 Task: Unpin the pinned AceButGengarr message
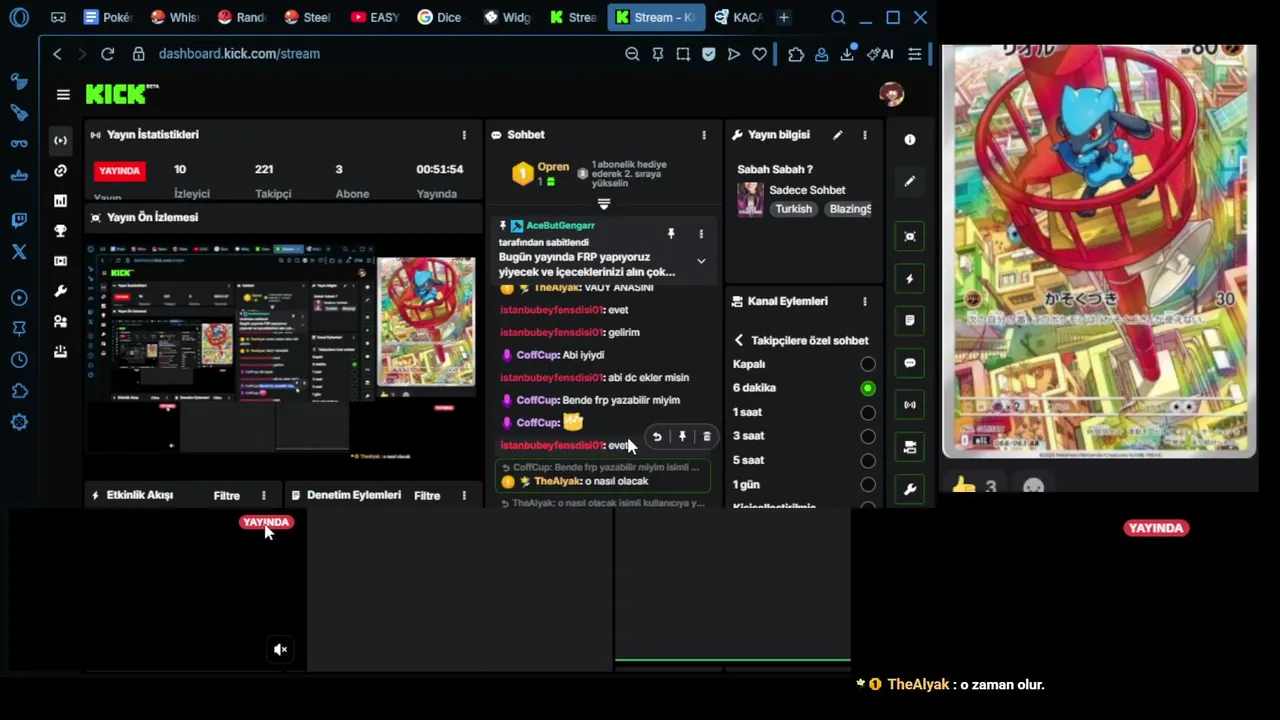pos(671,234)
